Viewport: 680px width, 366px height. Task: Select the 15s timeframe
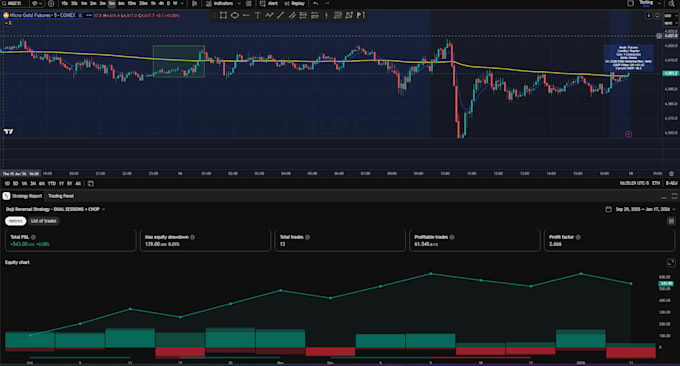pos(65,3)
